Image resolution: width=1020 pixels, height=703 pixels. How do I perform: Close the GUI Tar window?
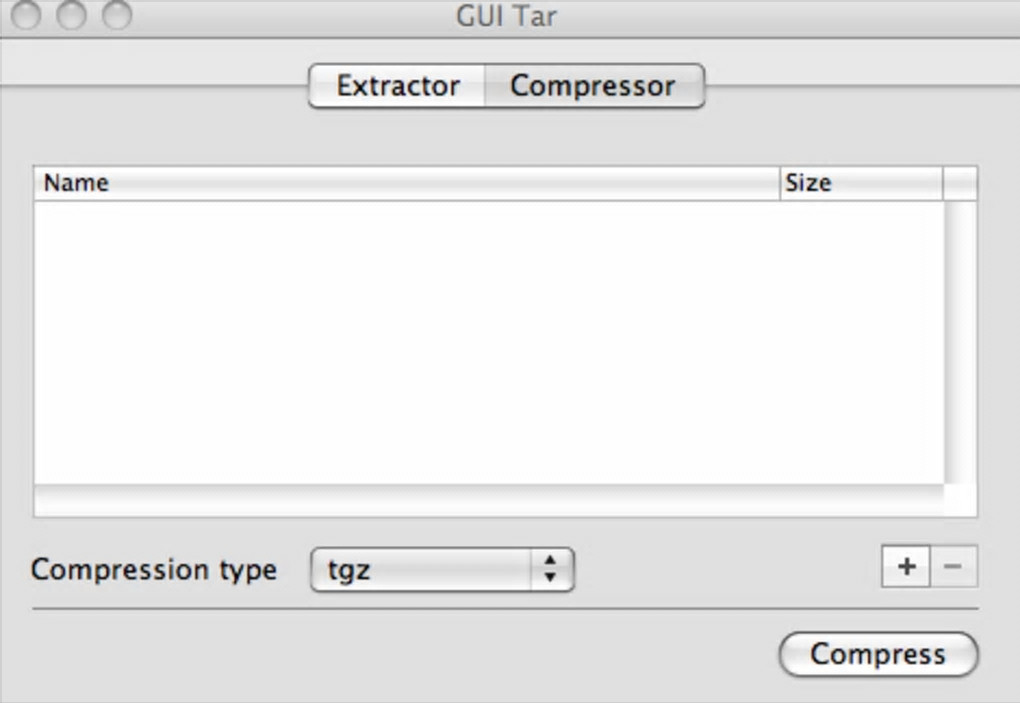[26, 15]
